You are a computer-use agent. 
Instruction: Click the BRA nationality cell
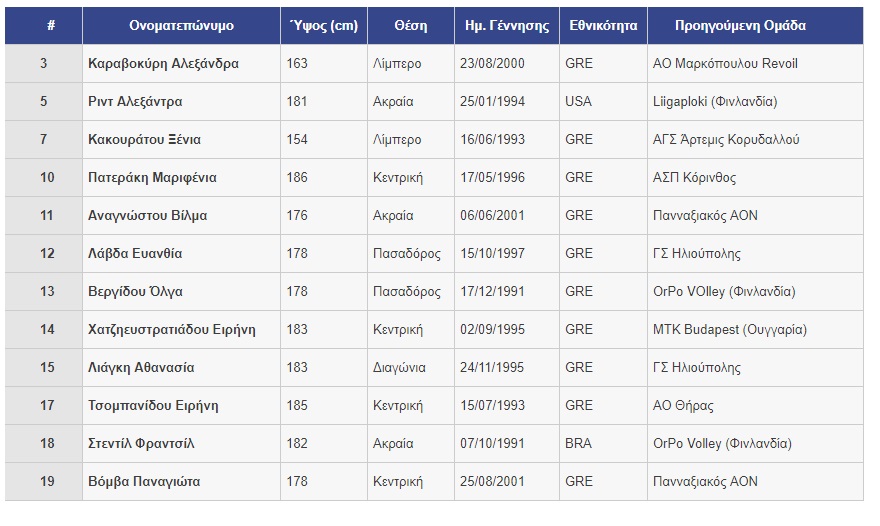coord(578,444)
